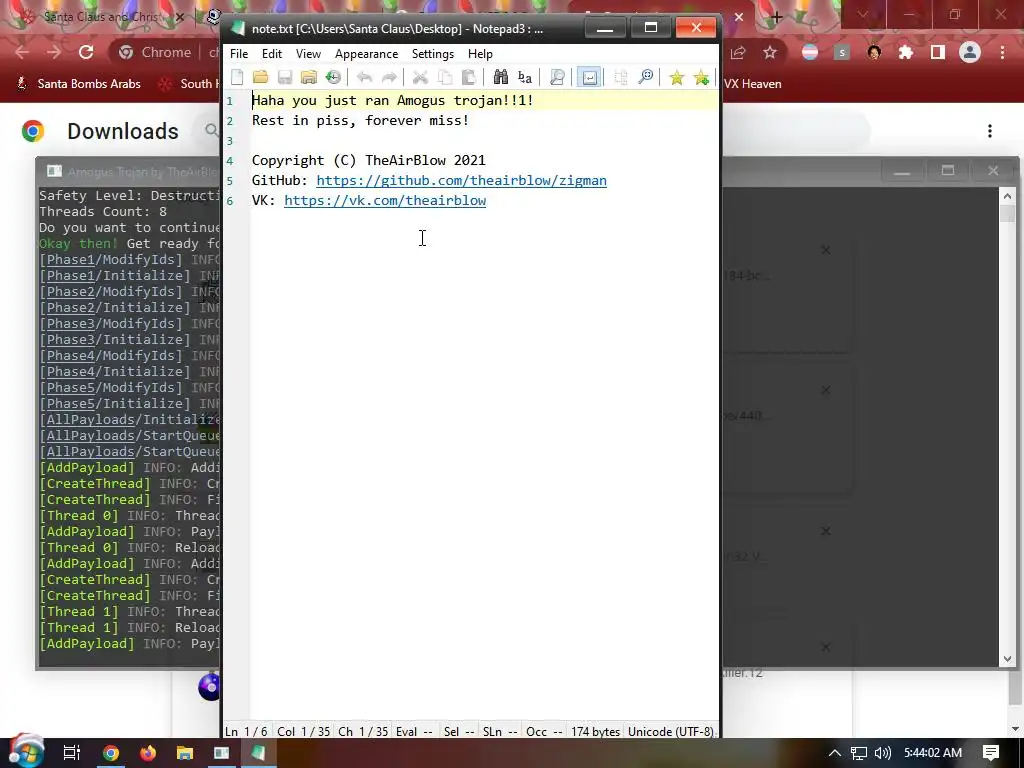Click the Save floppy disk icon in Notepad3
1024x768 pixels.
click(x=285, y=77)
